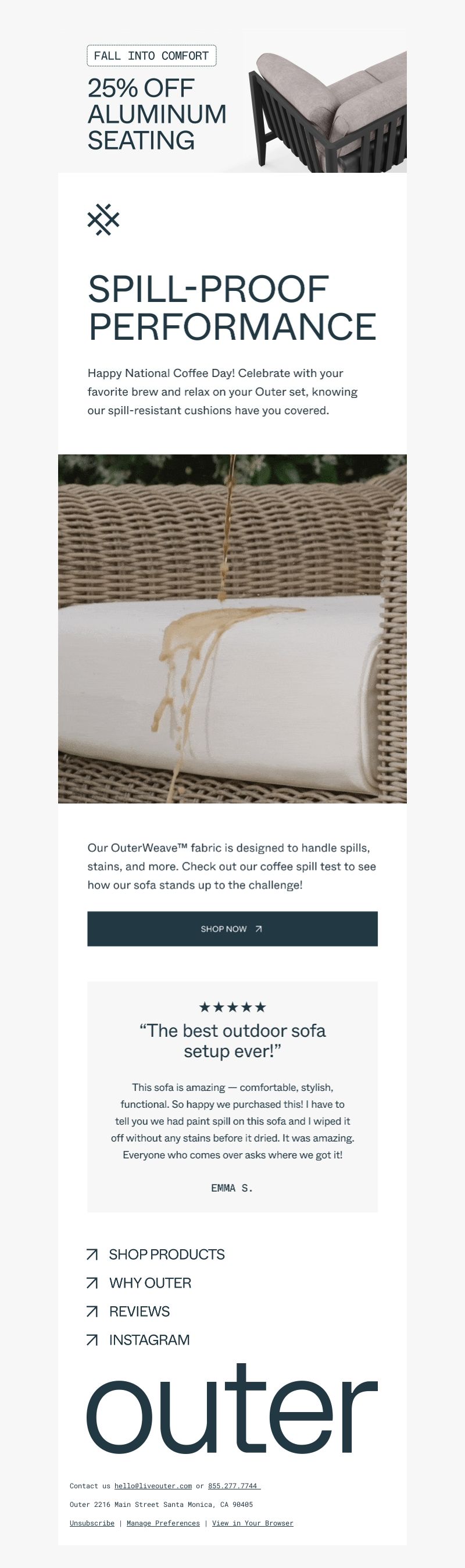Click the arrow icon beside Why Outer
The height and width of the screenshot is (1568, 465).
(92, 1283)
